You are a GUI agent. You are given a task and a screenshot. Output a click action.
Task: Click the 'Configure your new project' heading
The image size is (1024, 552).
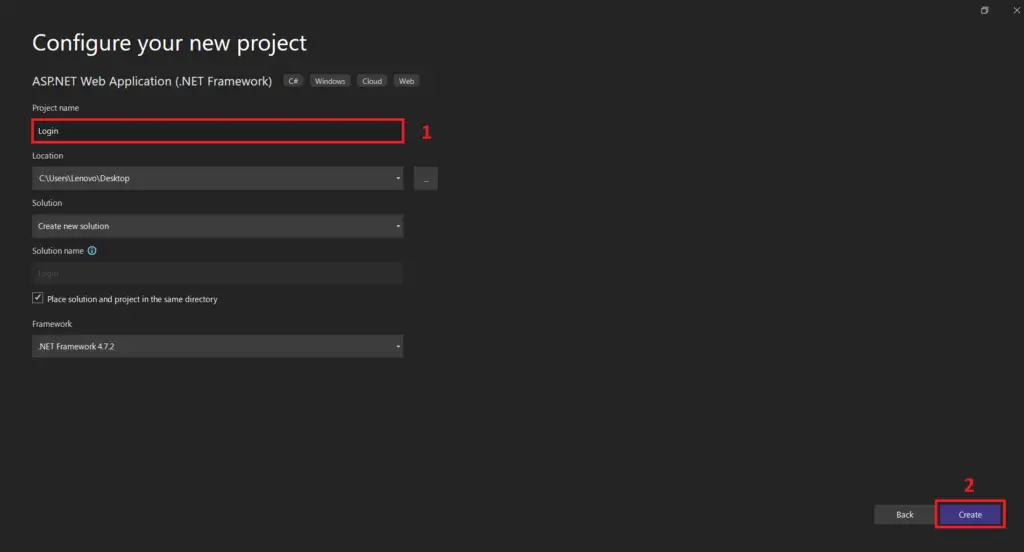click(169, 43)
